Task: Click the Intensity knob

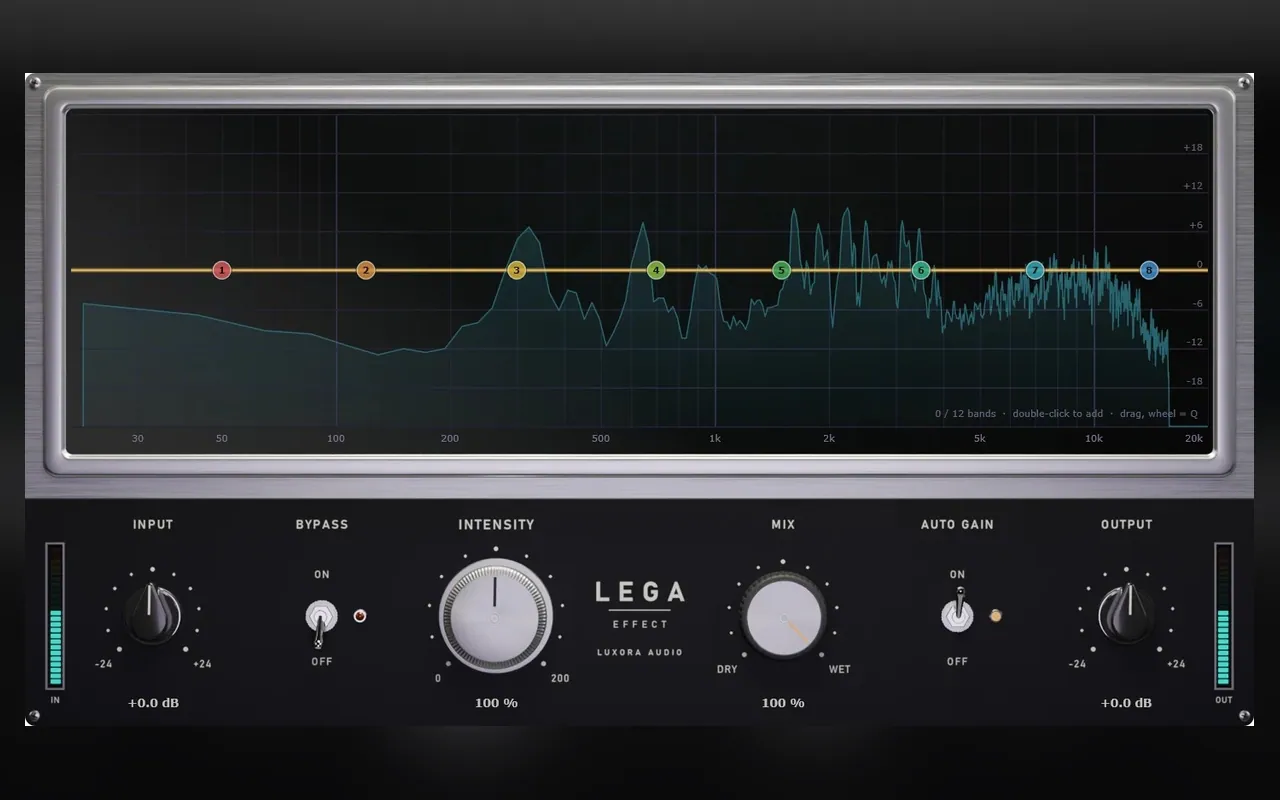Action: [495, 616]
